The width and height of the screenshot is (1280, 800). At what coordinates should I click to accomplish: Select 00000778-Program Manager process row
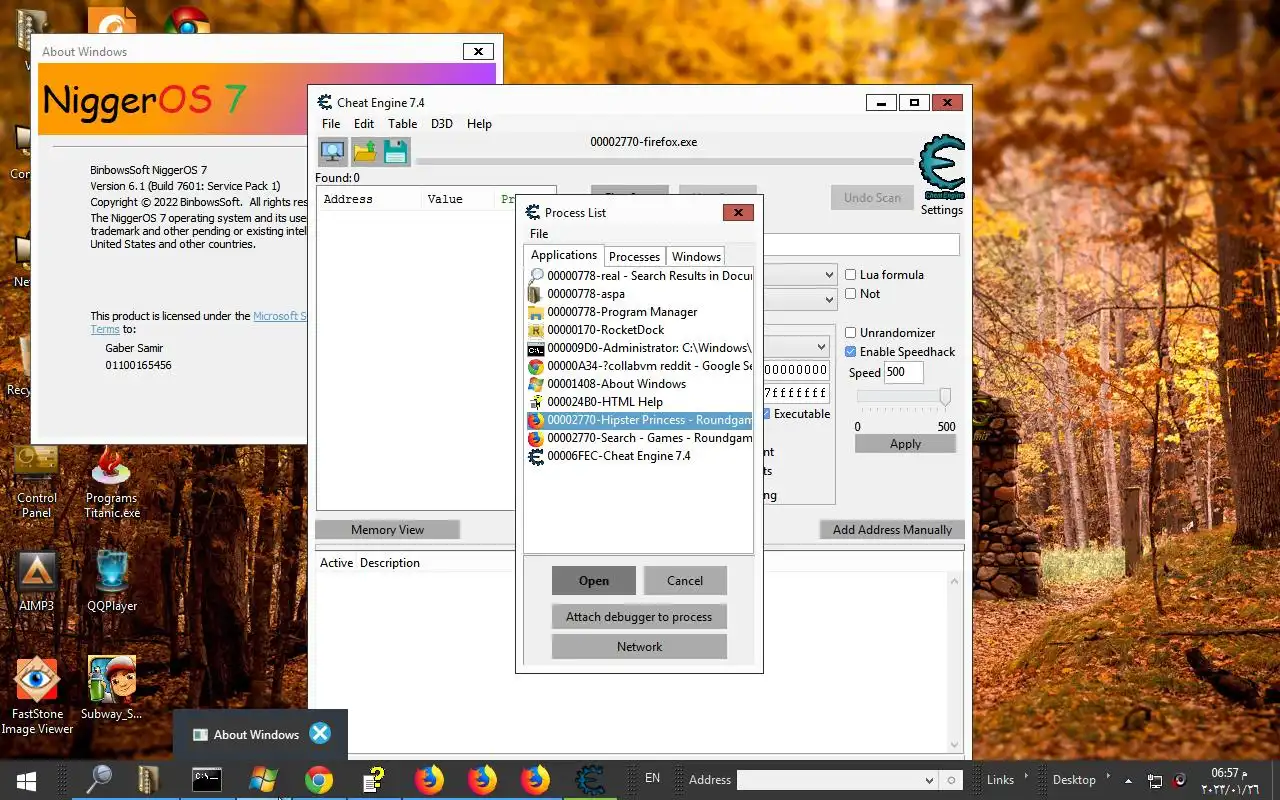(x=638, y=312)
